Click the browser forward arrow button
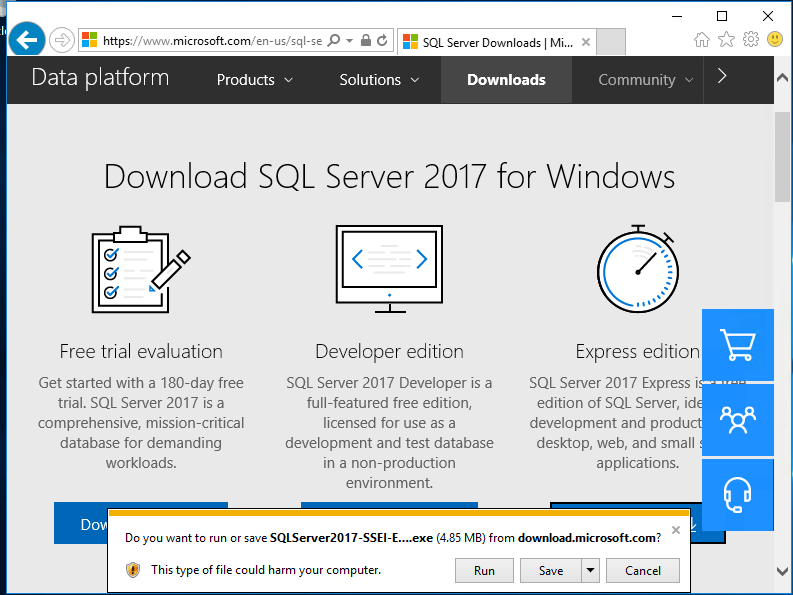This screenshot has width=793, height=595. pyautogui.click(x=62, y=39)
